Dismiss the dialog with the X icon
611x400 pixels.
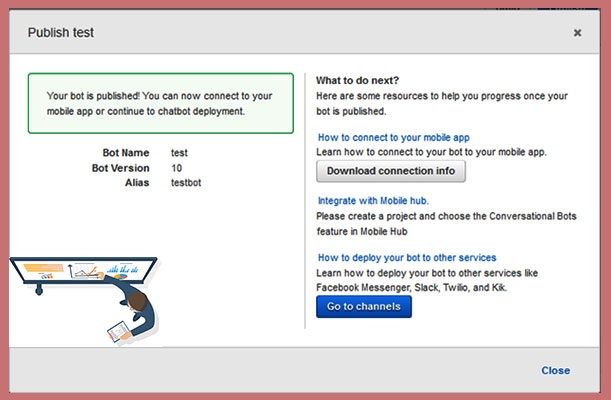click(x=577, y=33)
